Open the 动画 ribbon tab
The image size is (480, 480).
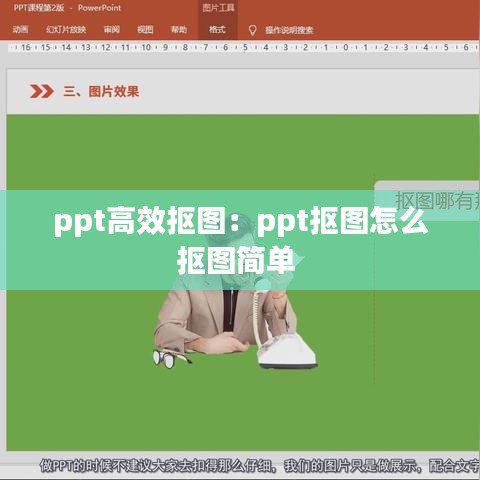point(20,30)
